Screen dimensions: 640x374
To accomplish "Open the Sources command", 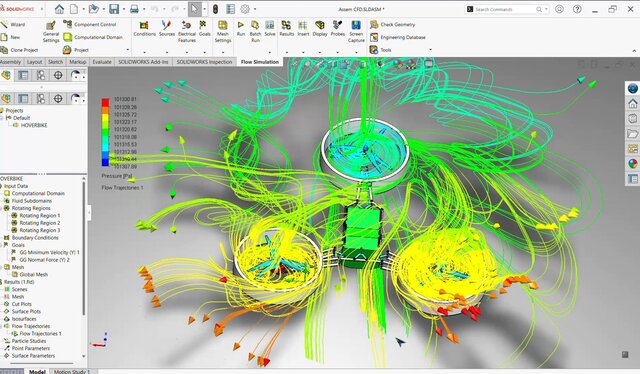I will coord(167,29).
